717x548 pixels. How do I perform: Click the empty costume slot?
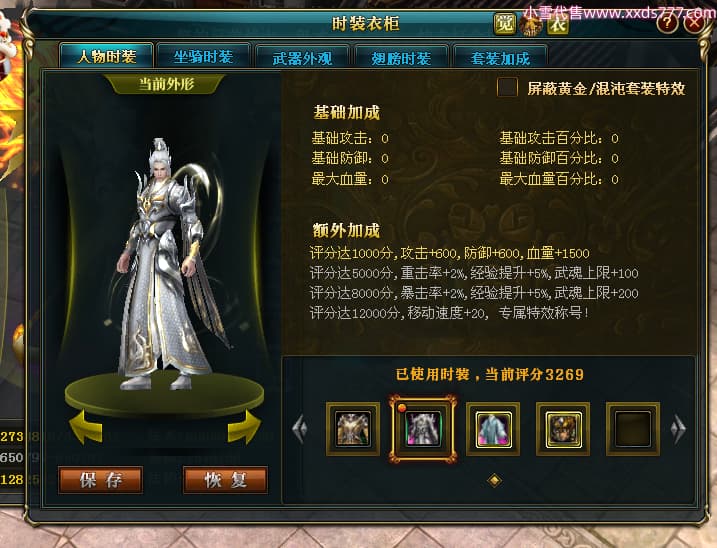(x=633, y=429)
